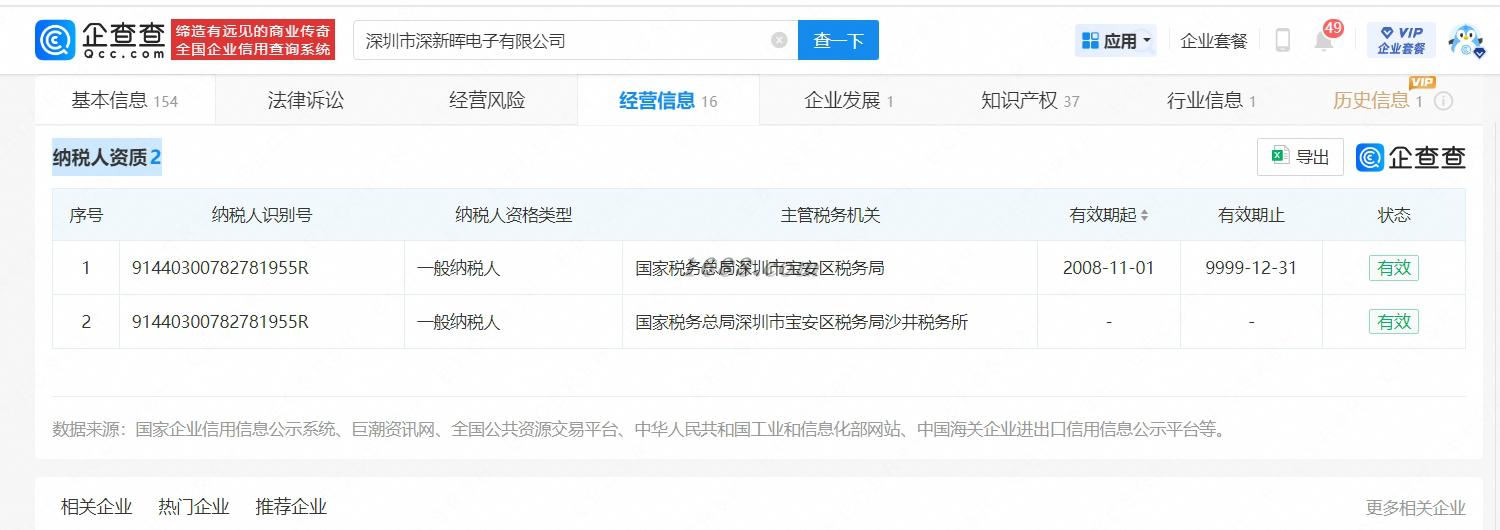
Task: Select the 经营信息 tab
Action: pos(668,100)
